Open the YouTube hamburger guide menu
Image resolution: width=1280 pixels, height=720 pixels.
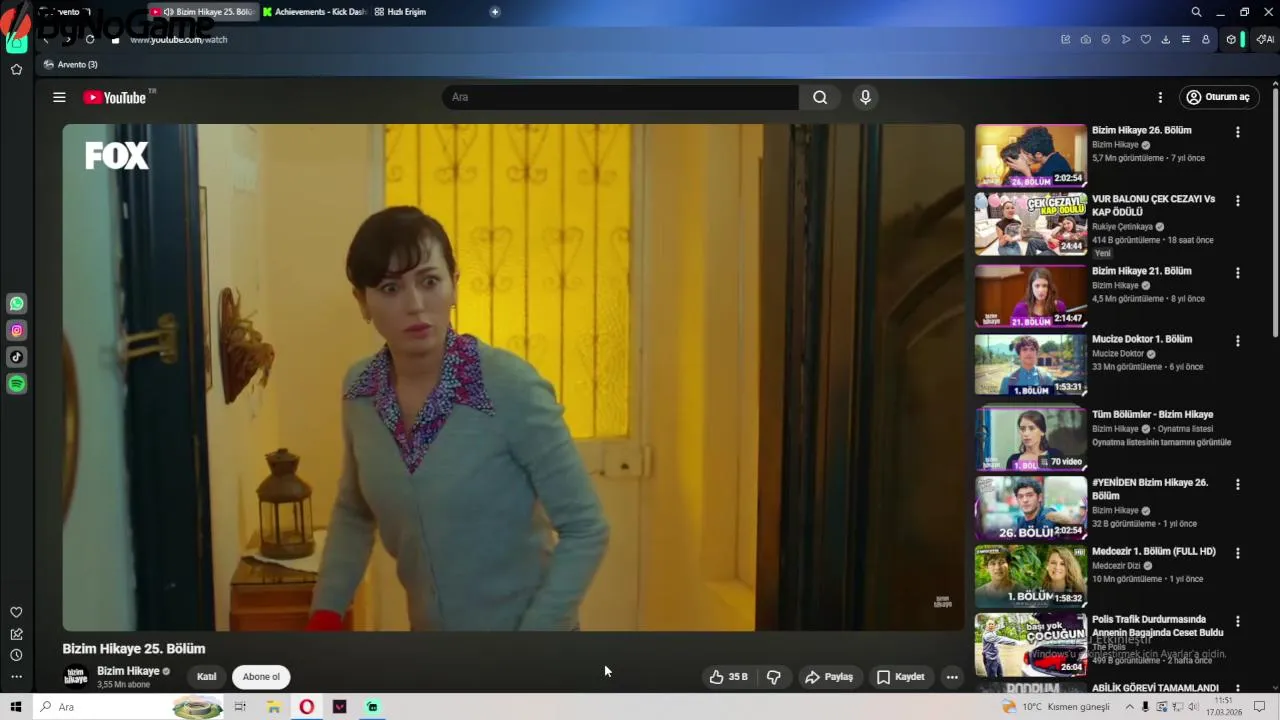click(59, 97)
